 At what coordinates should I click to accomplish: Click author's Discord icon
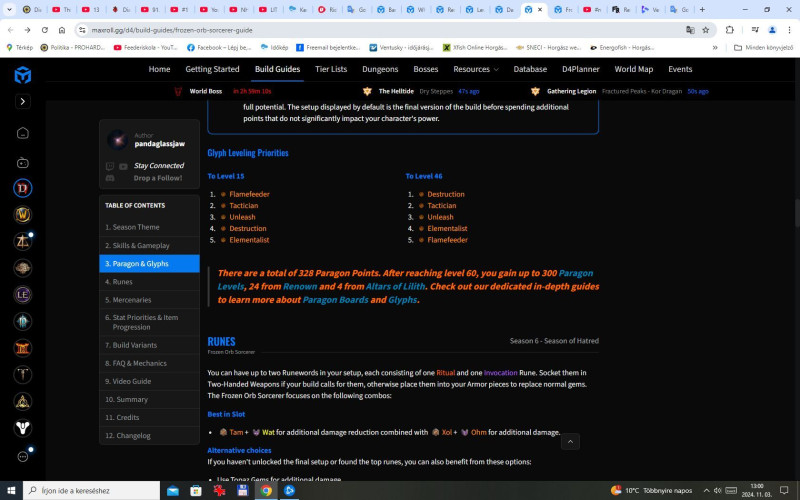[110, 178]
